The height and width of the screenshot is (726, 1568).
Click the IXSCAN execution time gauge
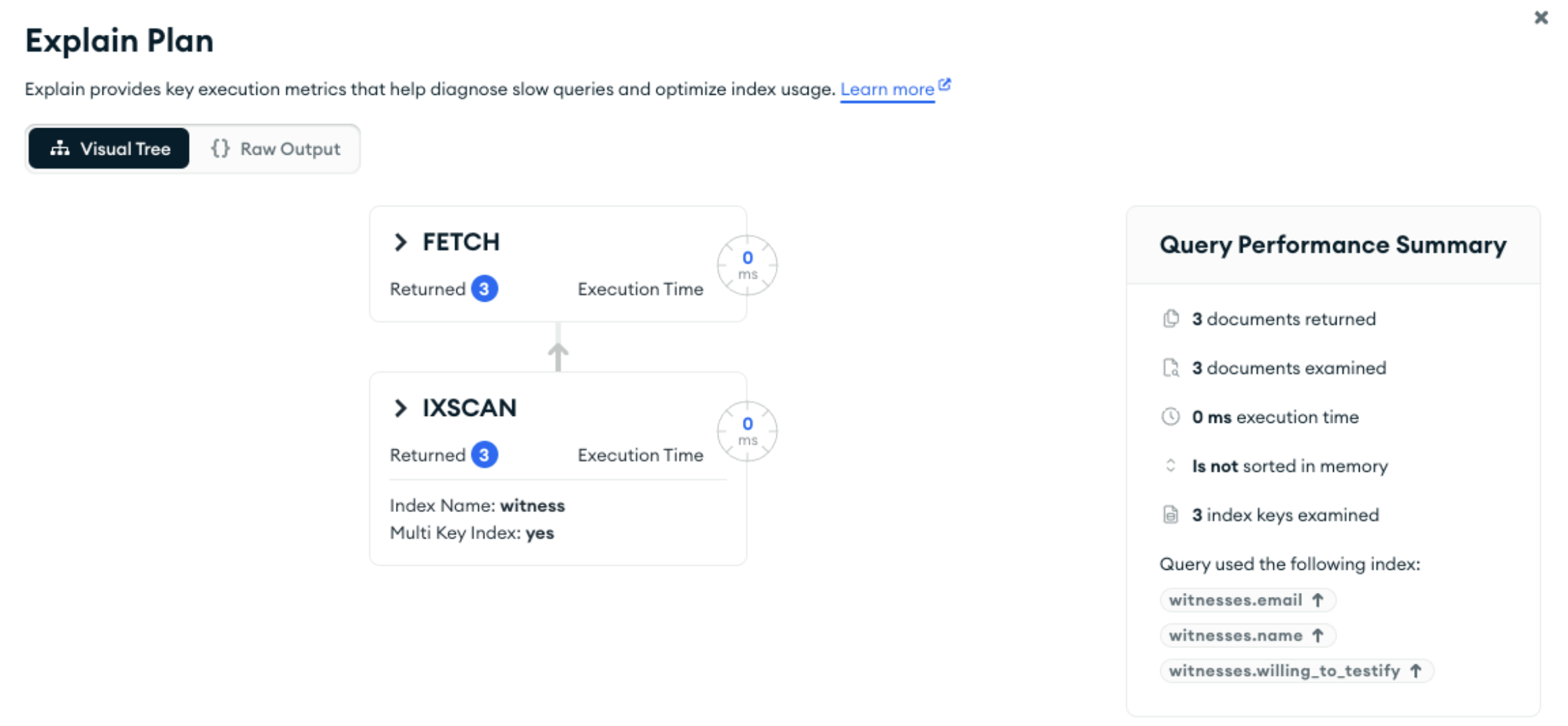click(x=747, y=431)
